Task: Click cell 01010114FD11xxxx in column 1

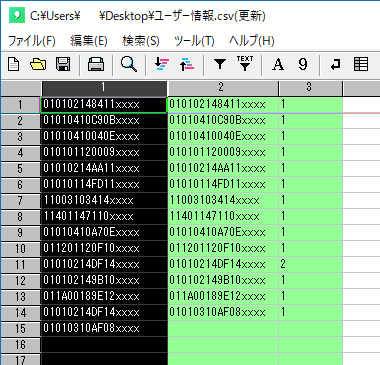Action: [x=104, y=185]
